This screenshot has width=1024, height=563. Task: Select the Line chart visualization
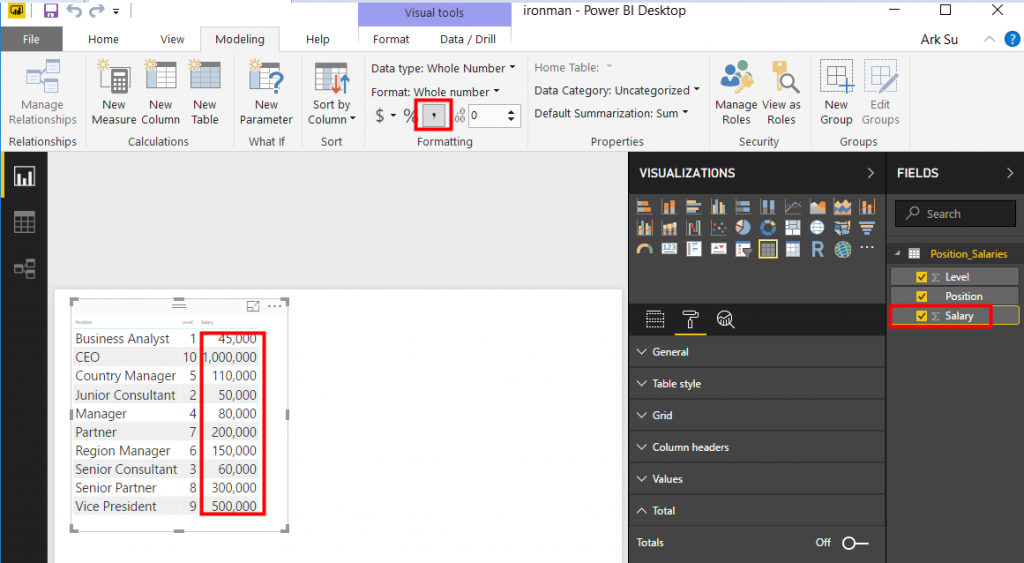[x=792, y=207]
